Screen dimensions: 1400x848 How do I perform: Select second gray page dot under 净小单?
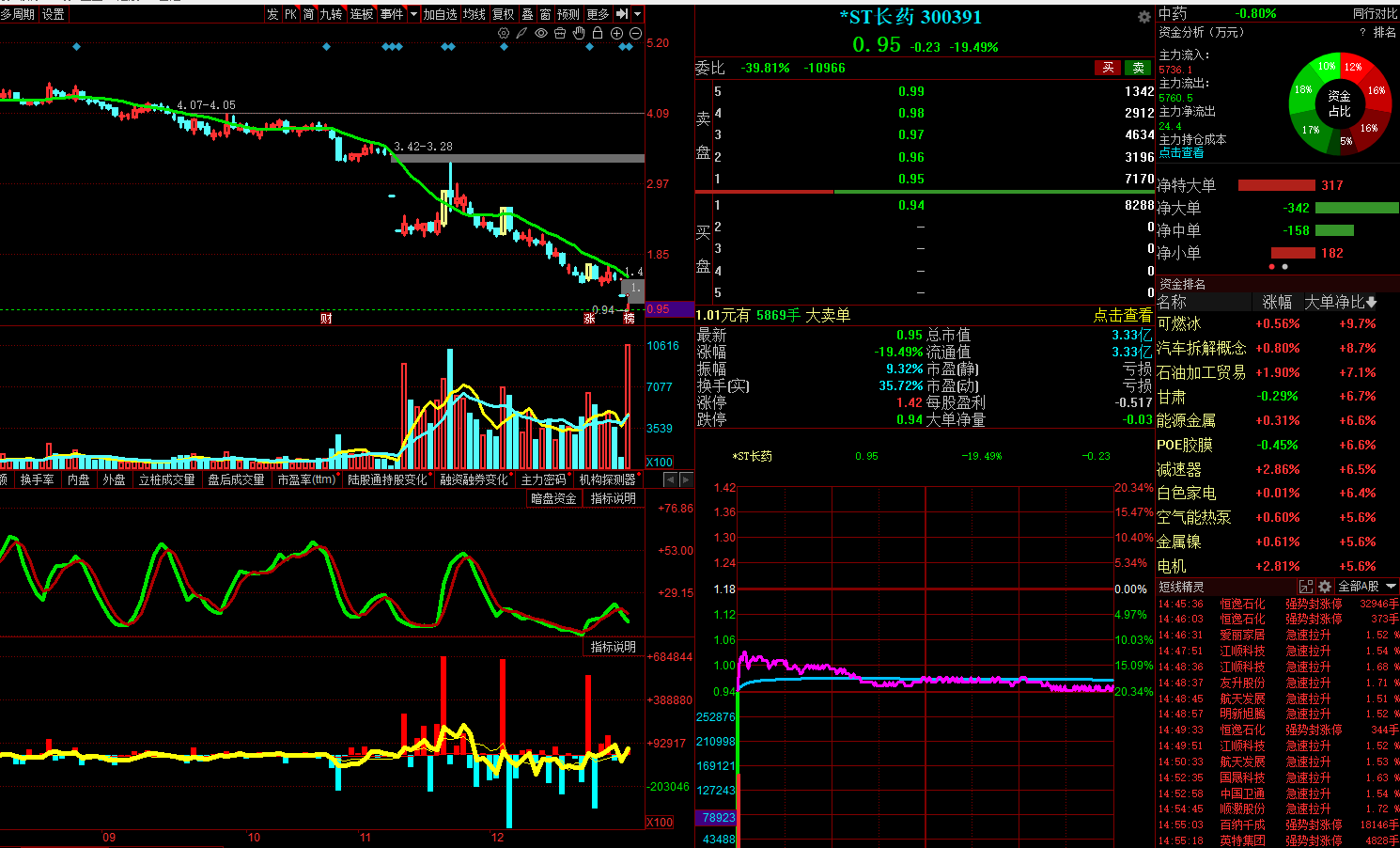[1285, 267]
